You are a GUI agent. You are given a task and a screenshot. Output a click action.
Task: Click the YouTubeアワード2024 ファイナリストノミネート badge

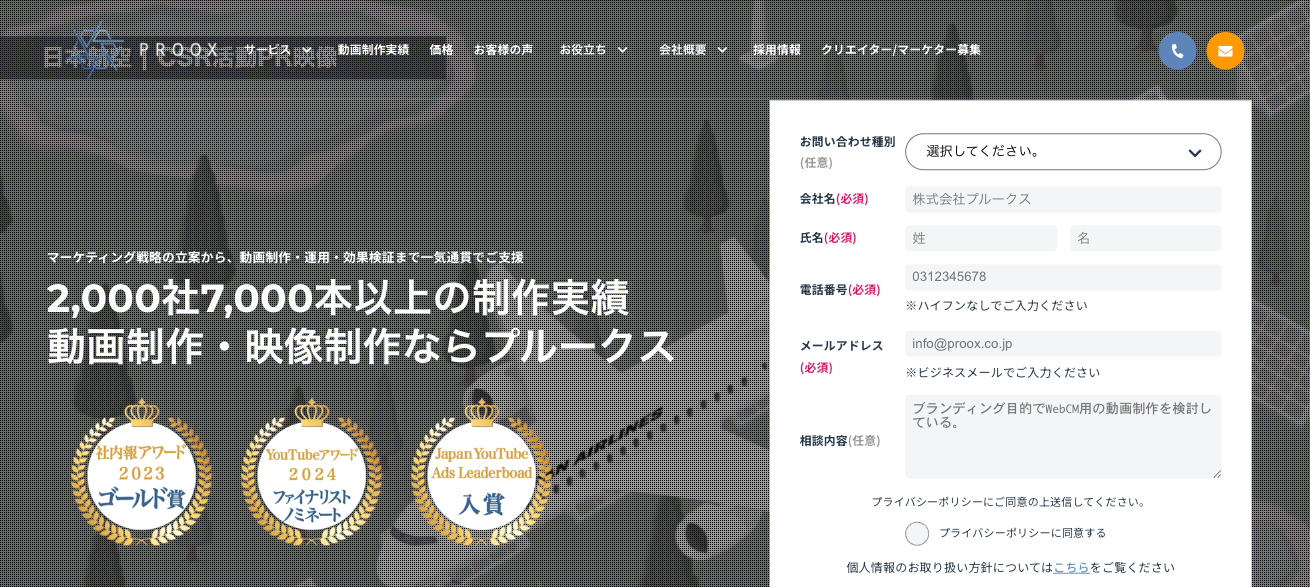point(311,473)
